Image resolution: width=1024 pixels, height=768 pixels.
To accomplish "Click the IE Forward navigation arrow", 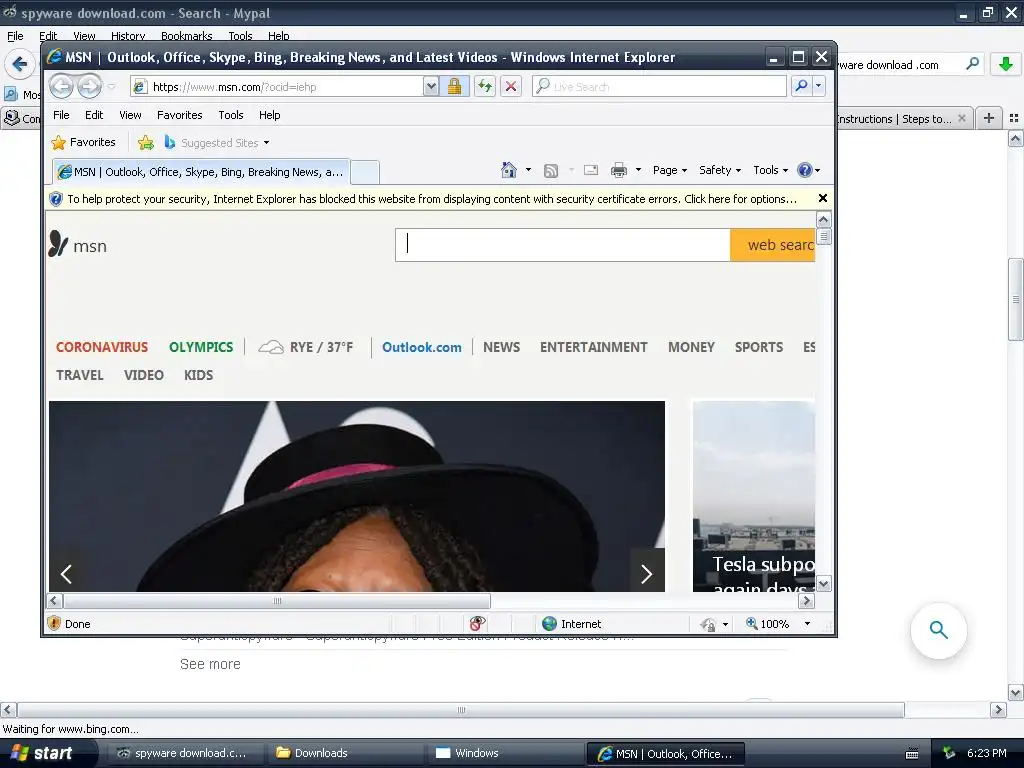I will 89,86.
